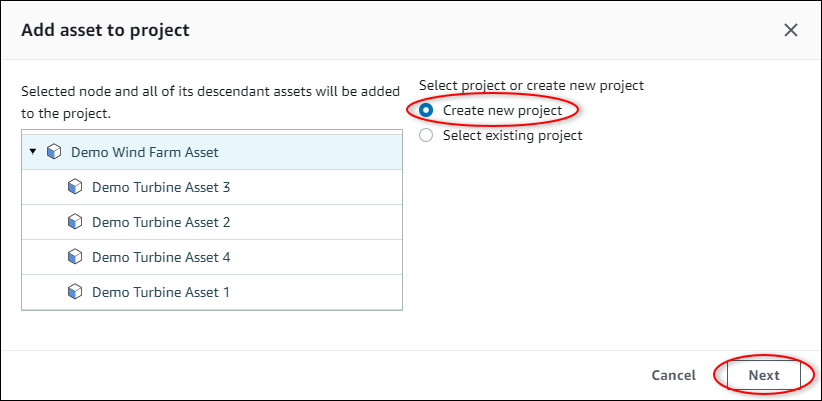Select the Demo Turbine Asset 1 label
The width and height of the screenshot is (822, 401).
tap(161, 292)
